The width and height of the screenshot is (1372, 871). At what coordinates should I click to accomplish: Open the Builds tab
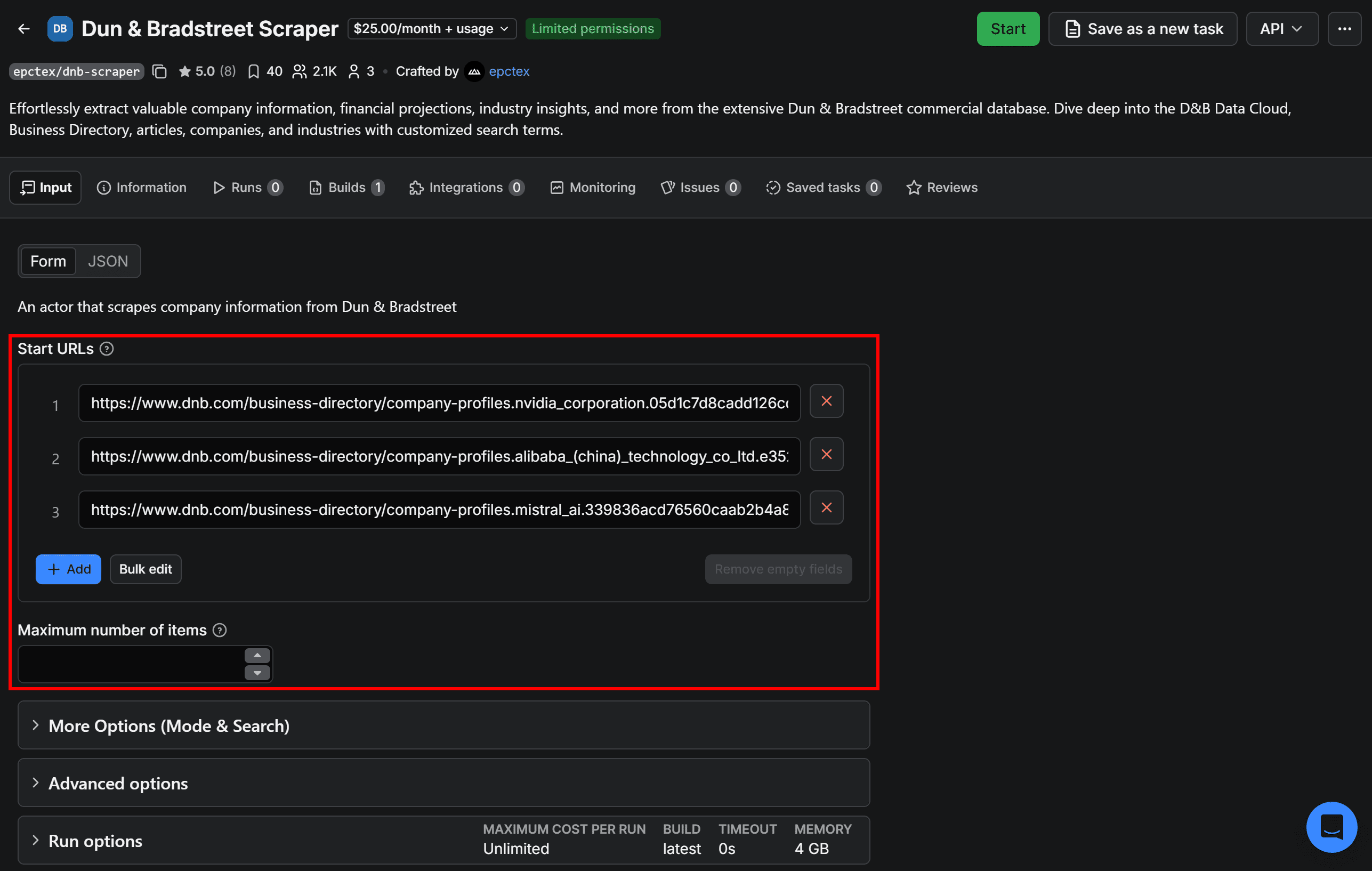346,188
